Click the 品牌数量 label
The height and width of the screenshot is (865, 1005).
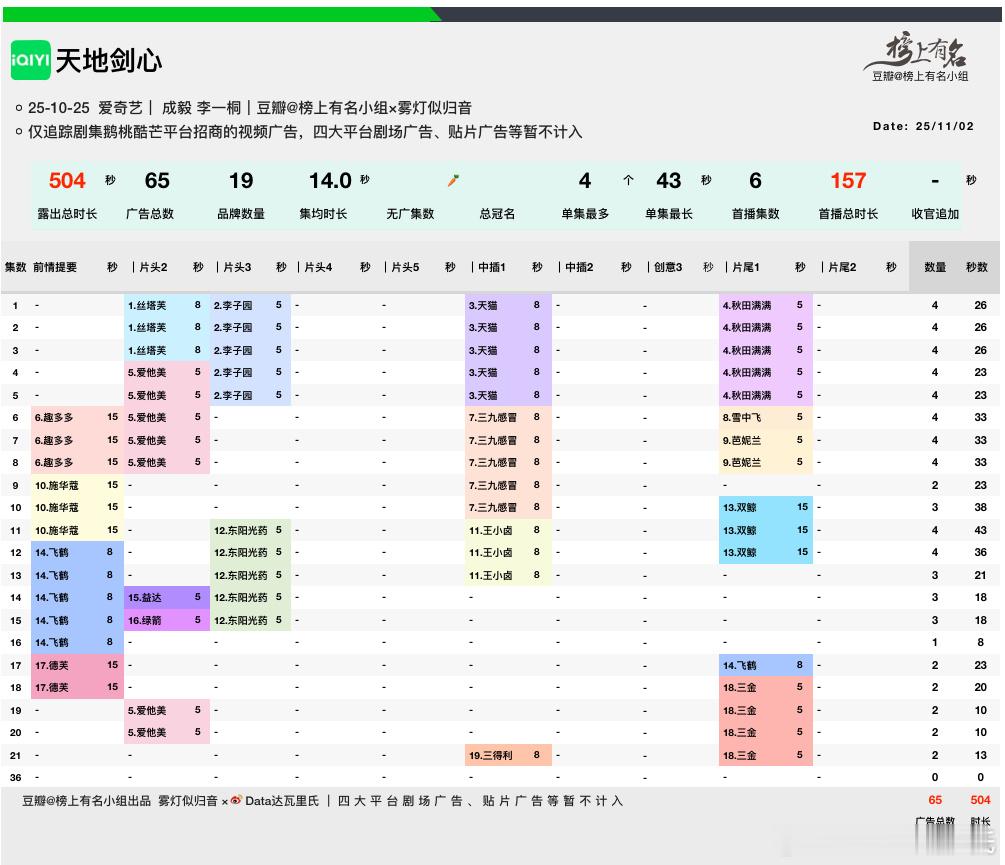point(241,213)
